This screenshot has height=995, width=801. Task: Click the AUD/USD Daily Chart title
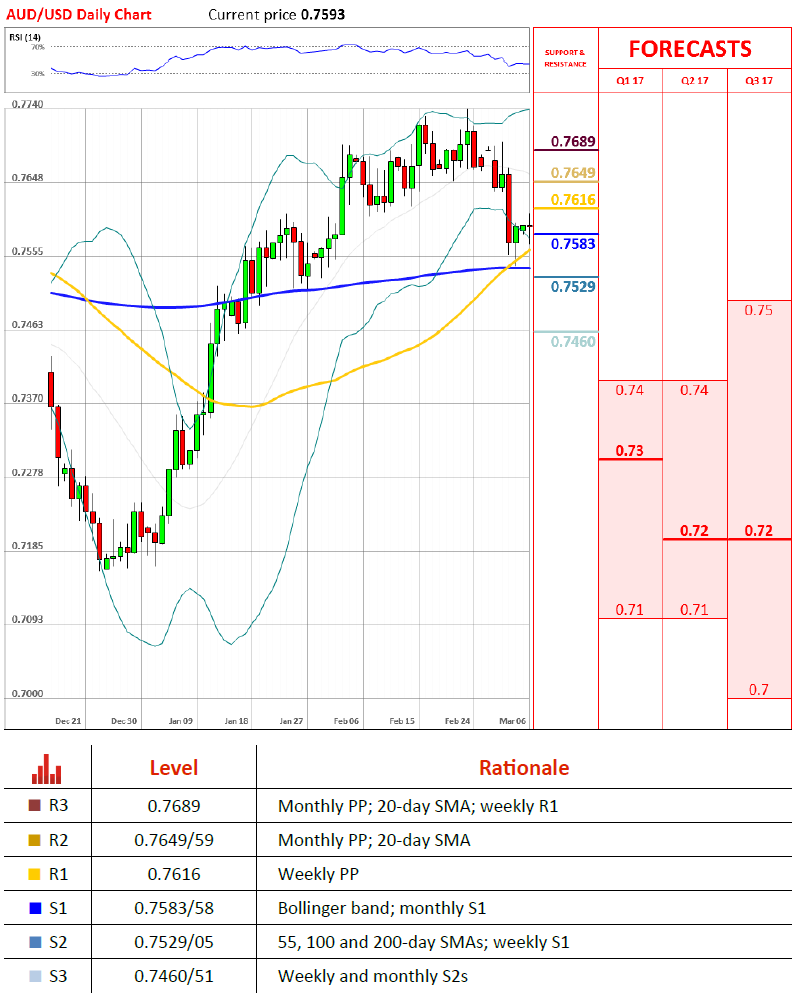click(x=79, y=14)
